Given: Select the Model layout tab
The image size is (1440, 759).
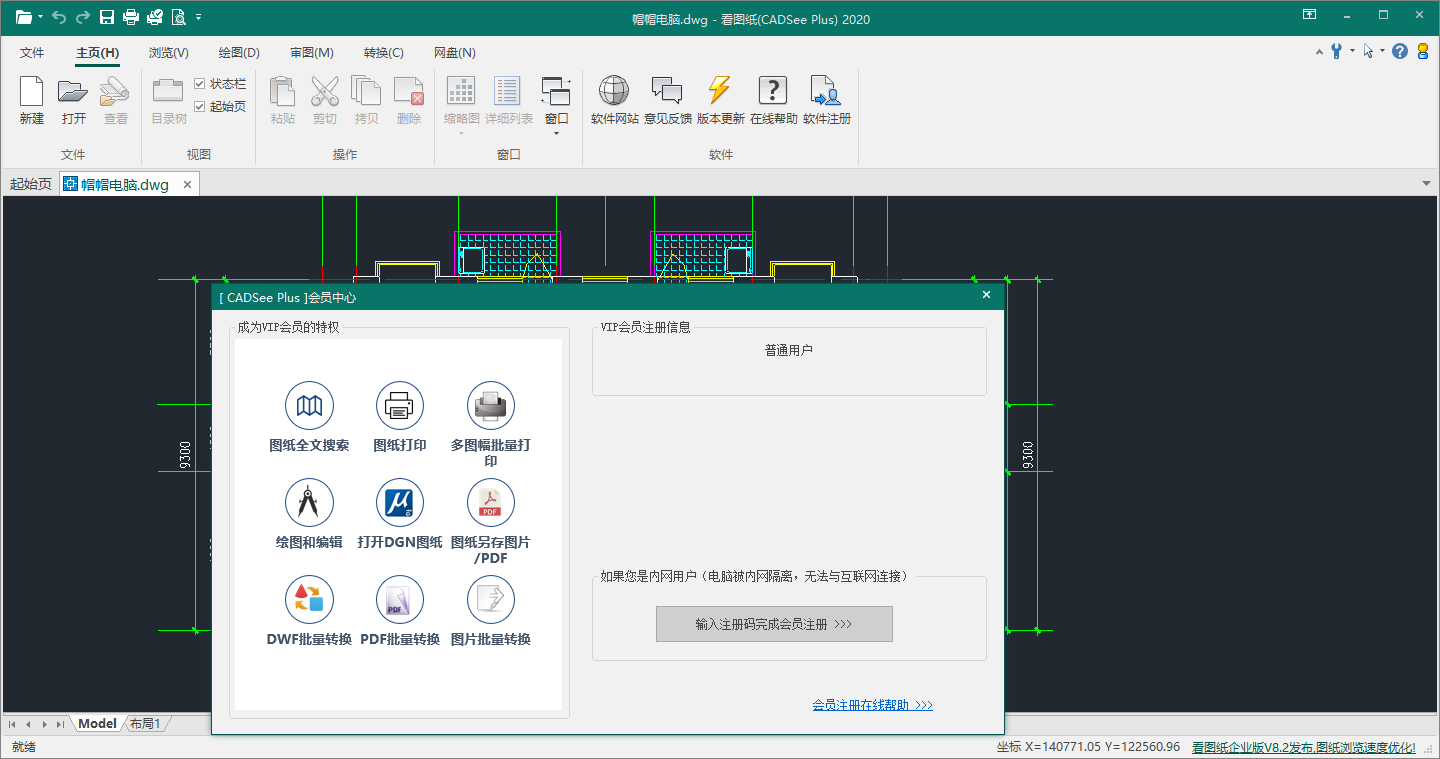Looking at the screenshot, I should (97, 724).
